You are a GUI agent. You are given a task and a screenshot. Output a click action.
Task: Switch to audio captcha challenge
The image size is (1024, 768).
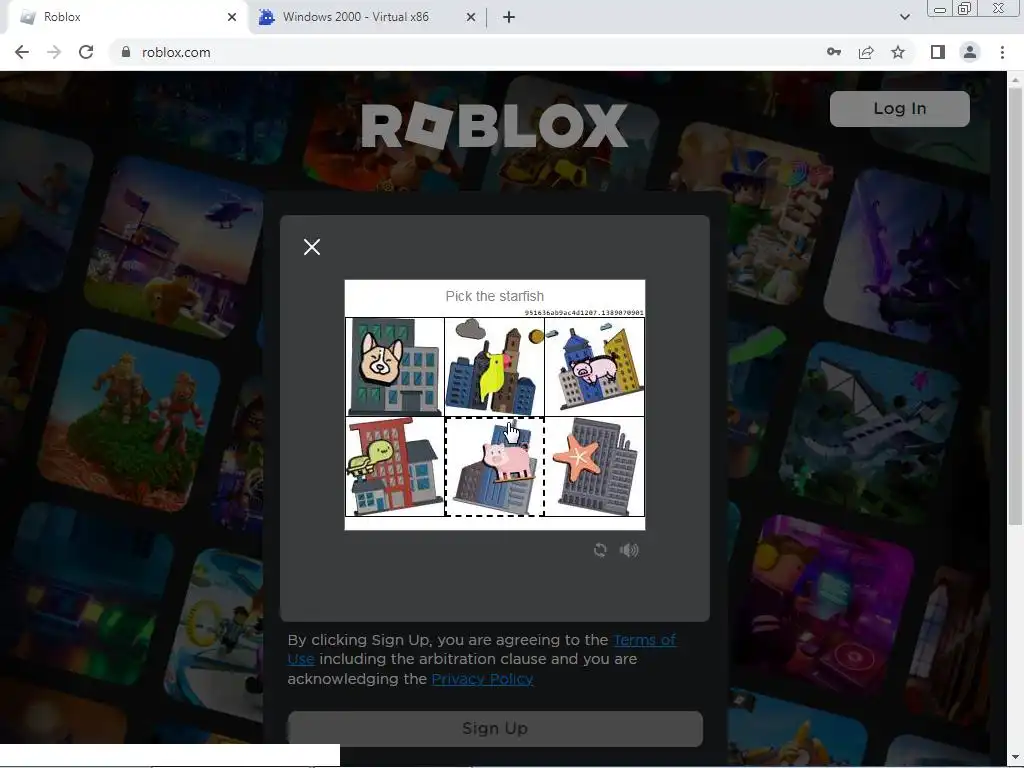(x=629, y=550)
